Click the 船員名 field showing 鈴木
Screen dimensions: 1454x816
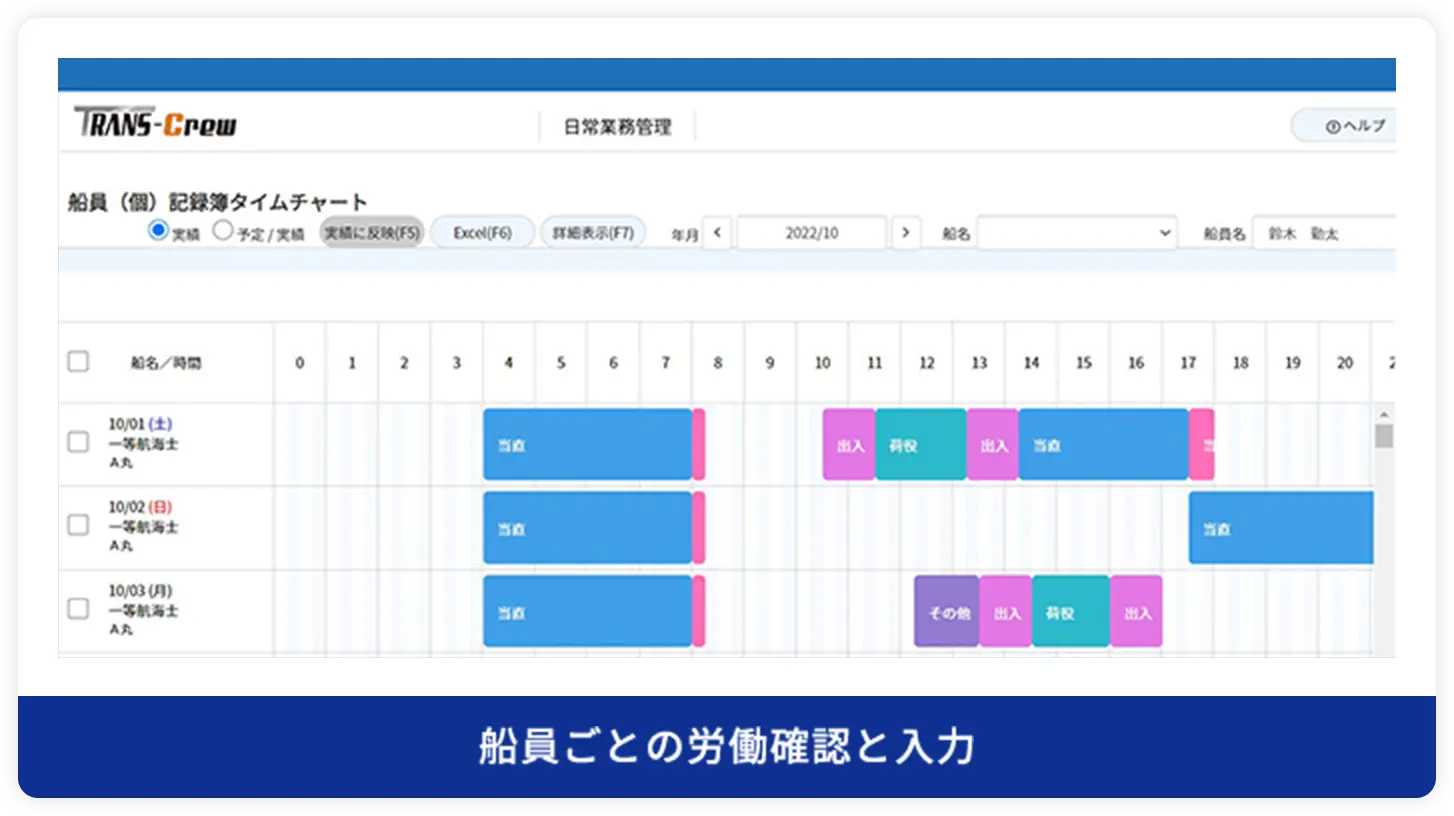pyautogui.click(x=1324, y=233)
